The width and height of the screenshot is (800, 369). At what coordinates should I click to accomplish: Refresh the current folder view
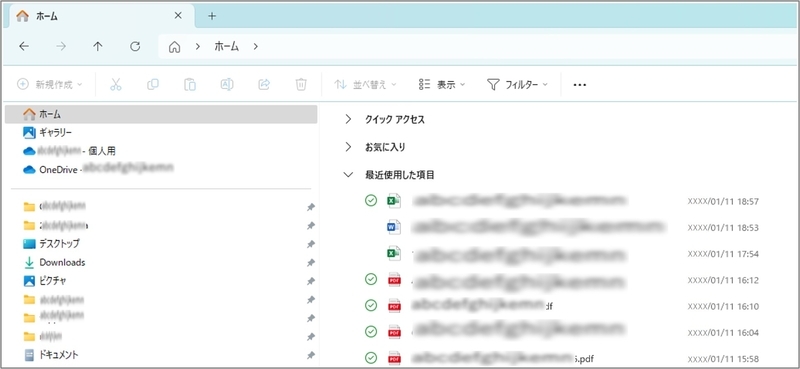point(135,46)
